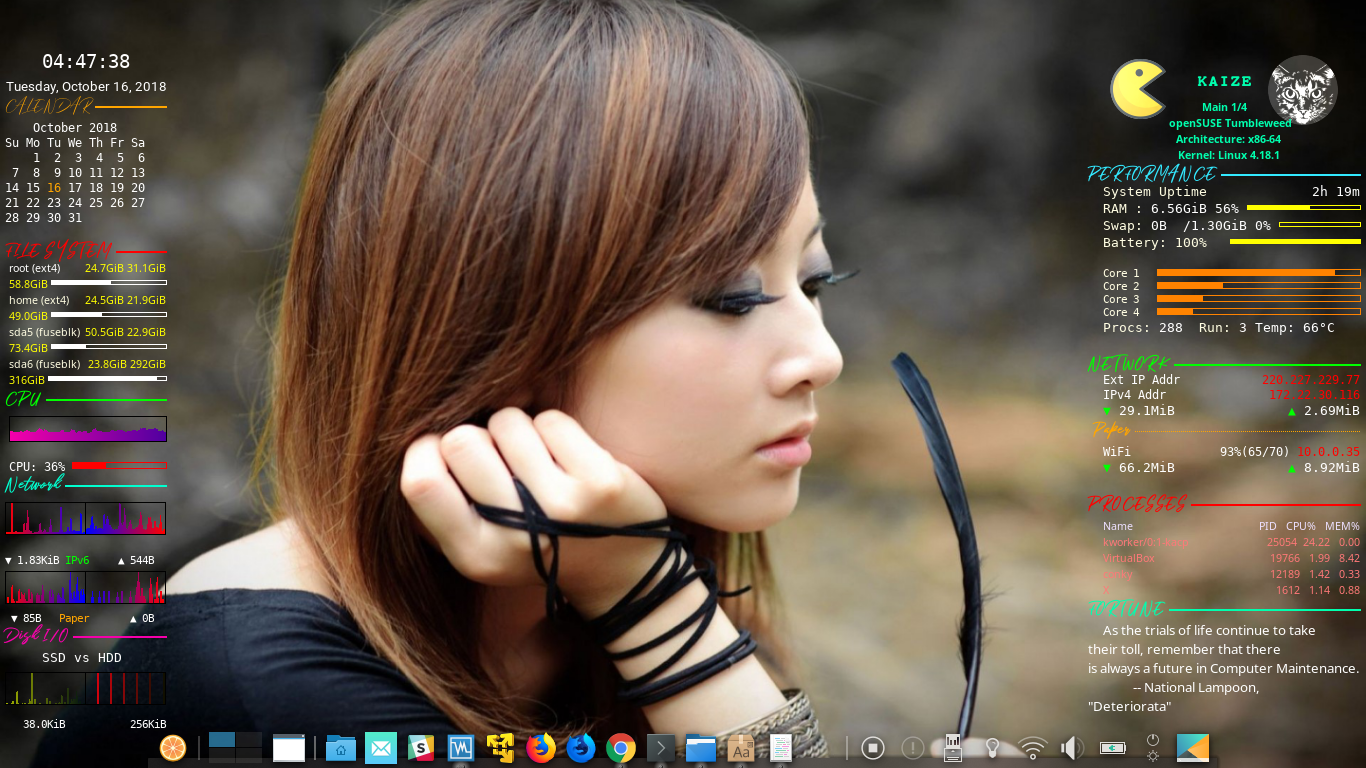Click the 'Core 1' usage bar
This screenshot has height=768, width=1366.
click(1259, 272)
